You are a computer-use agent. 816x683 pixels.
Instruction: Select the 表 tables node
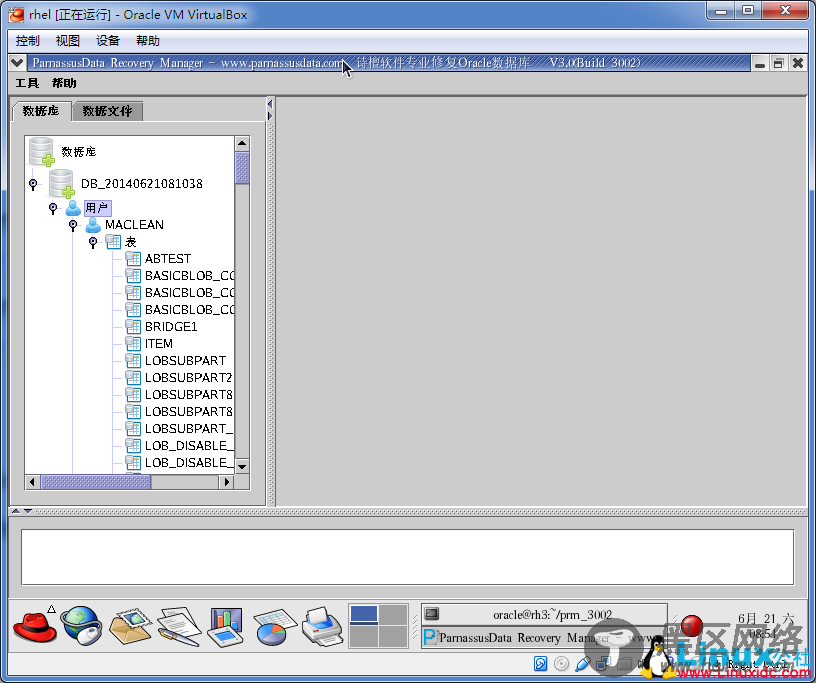(130, 242)
